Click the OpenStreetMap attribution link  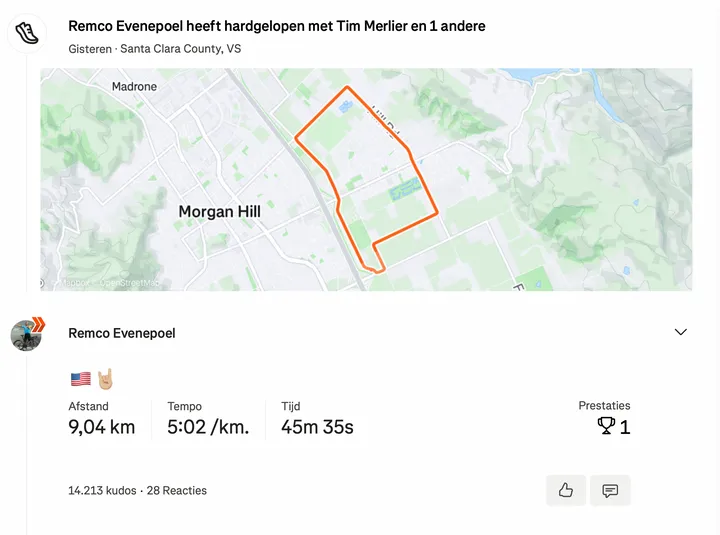(x=130, y=283)
